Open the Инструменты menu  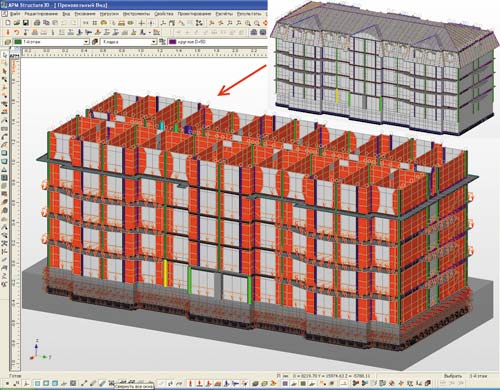point(137,14)
